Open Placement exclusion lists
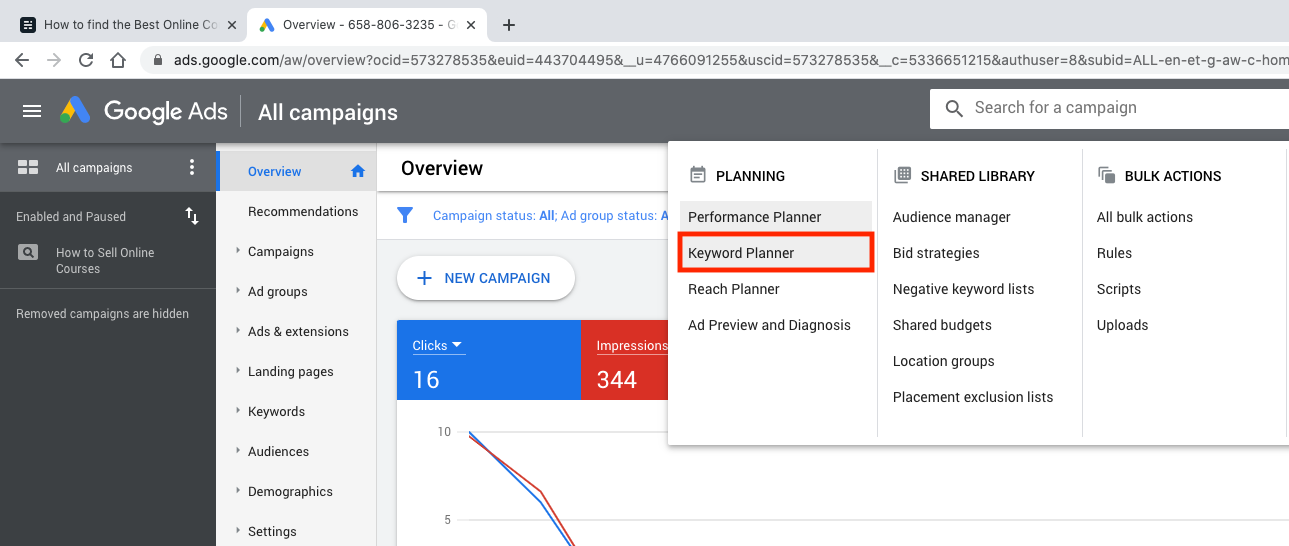 972,397
